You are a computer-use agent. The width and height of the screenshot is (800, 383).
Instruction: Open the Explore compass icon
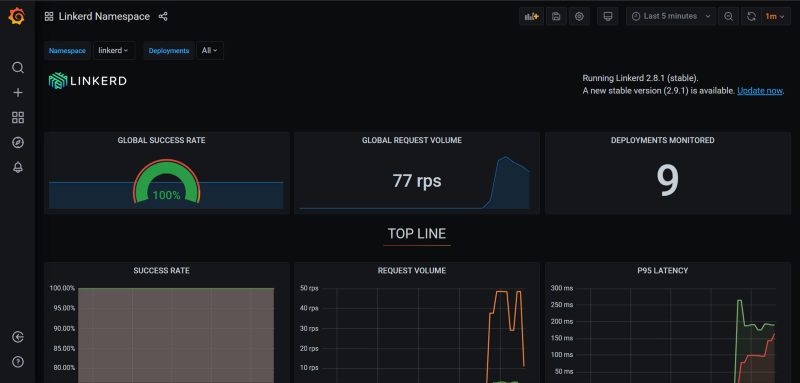pos(18,143)
